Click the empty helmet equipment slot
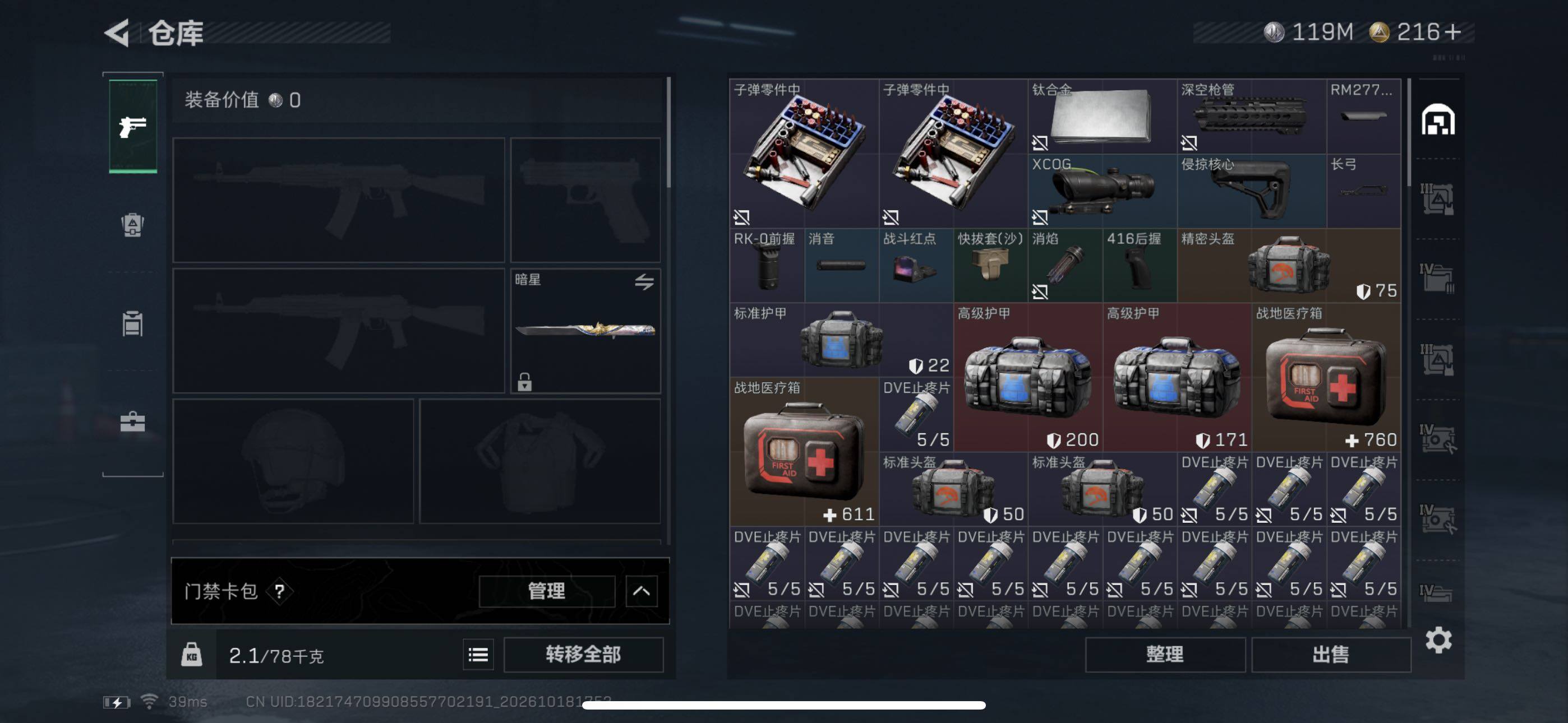 click(293, 461)
